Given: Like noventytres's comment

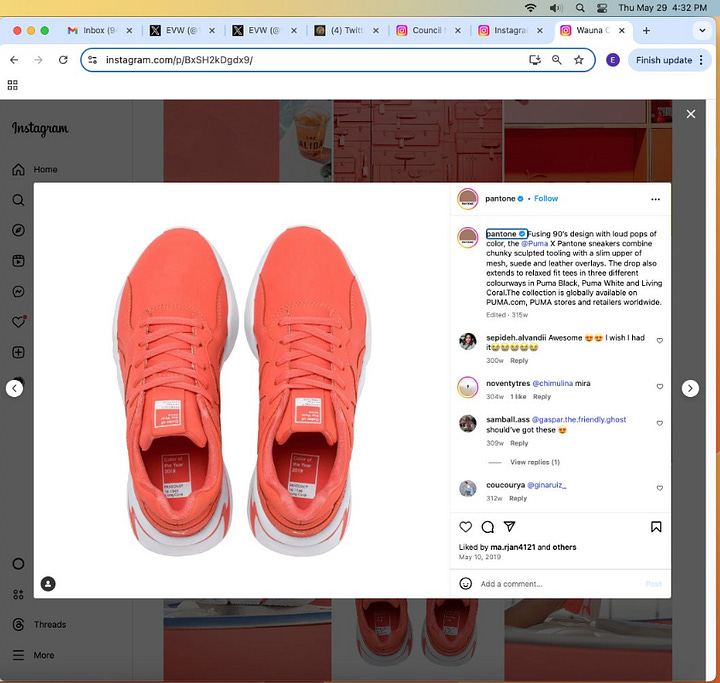Looking at the screenshot, I should [x=659, y=387].
